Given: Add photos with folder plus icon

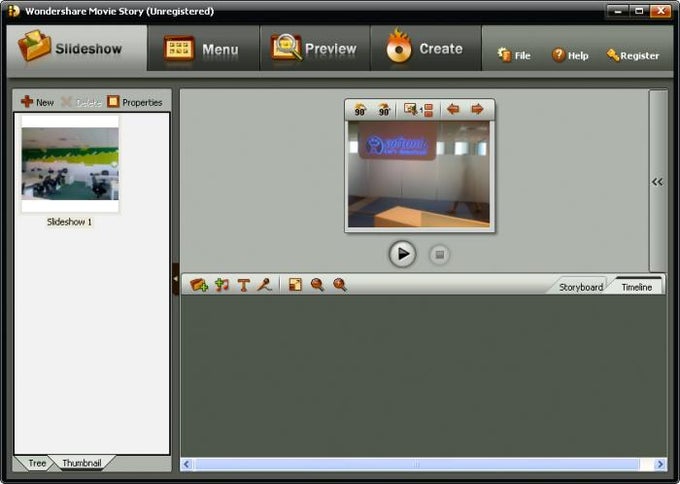Looking at the screenshot, I should click(x=199, y=285).
